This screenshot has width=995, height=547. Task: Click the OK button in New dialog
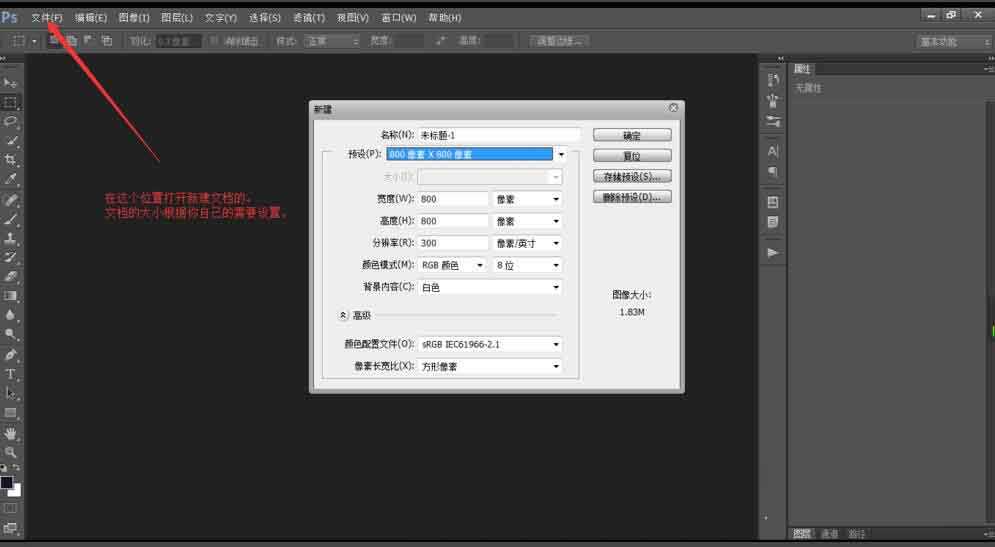[632, 135]
